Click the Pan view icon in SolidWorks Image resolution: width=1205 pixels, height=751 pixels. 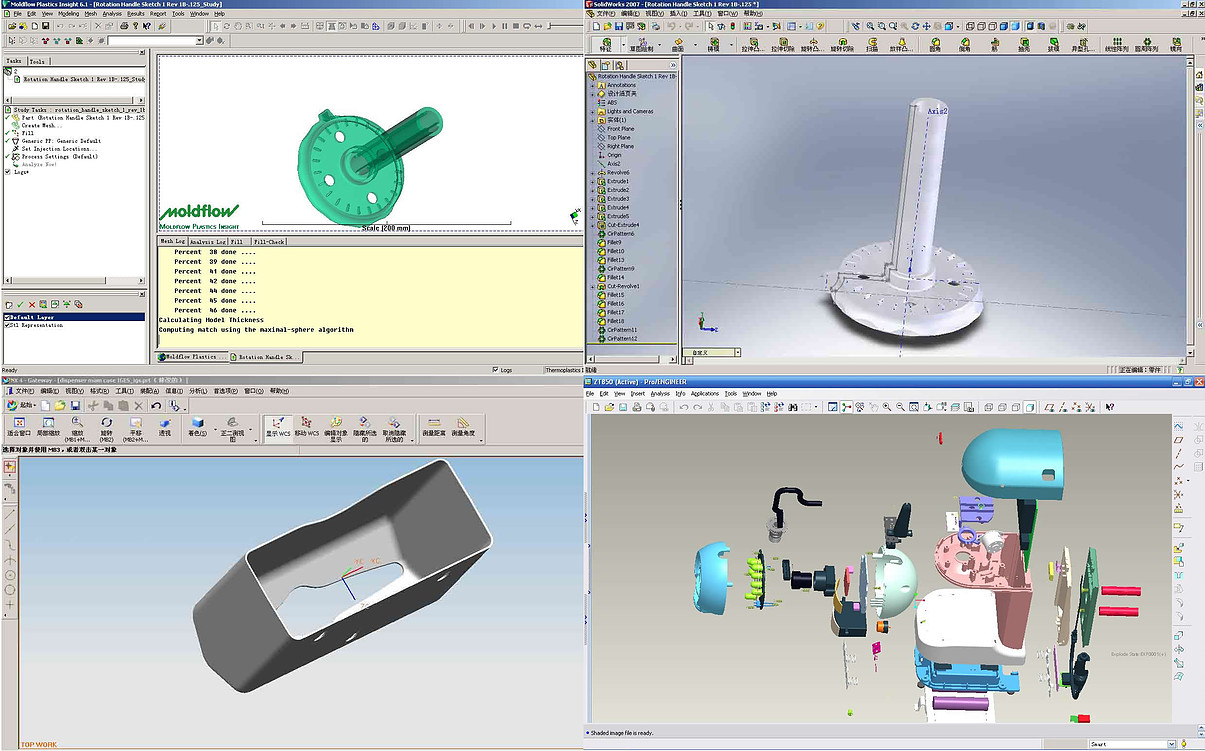[926, 25]
